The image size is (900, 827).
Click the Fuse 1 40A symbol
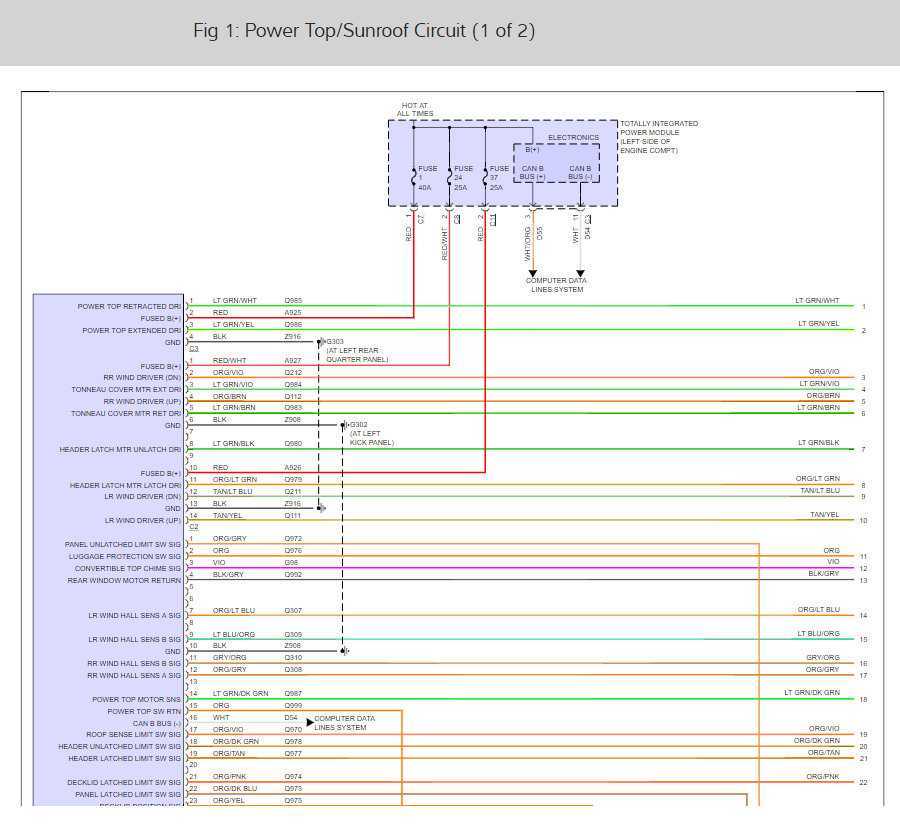pyautogui.click(x=414, y=177)
